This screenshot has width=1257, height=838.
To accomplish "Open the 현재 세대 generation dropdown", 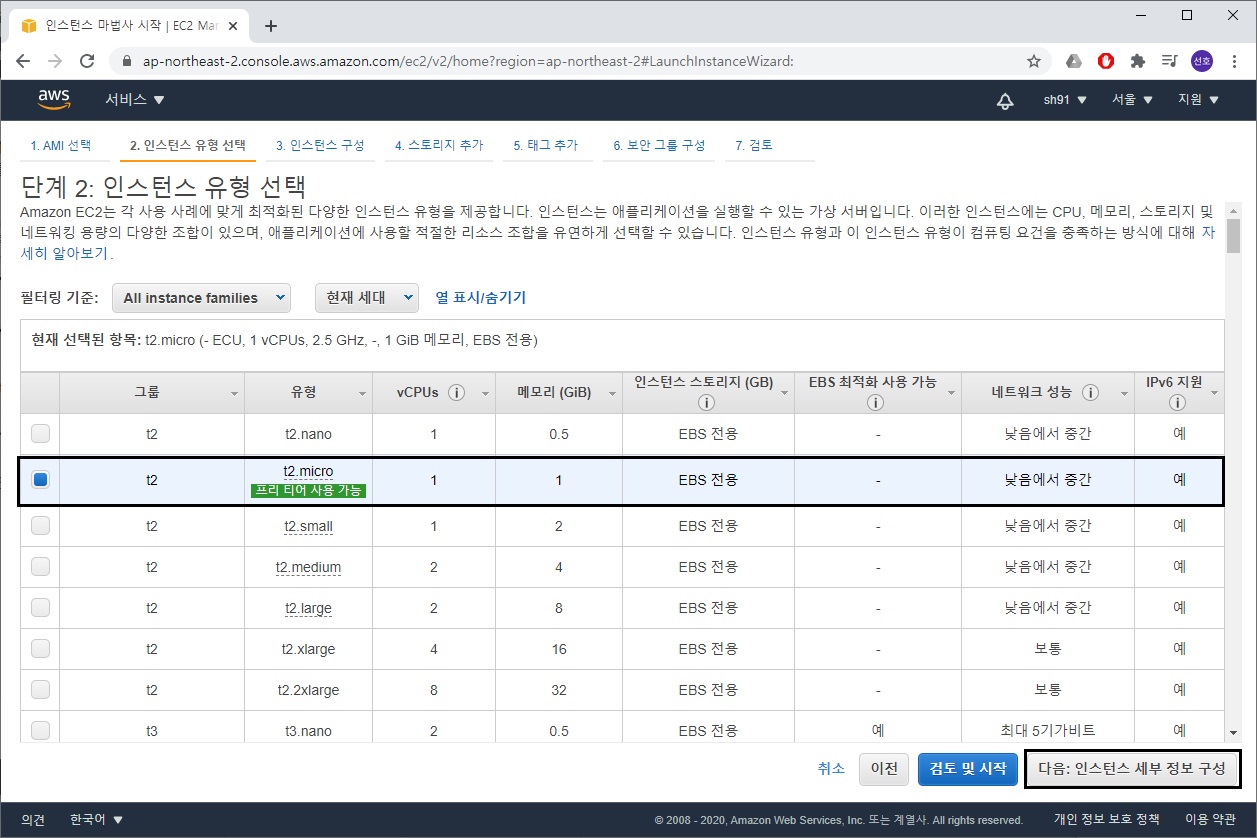I will point(367,298).
